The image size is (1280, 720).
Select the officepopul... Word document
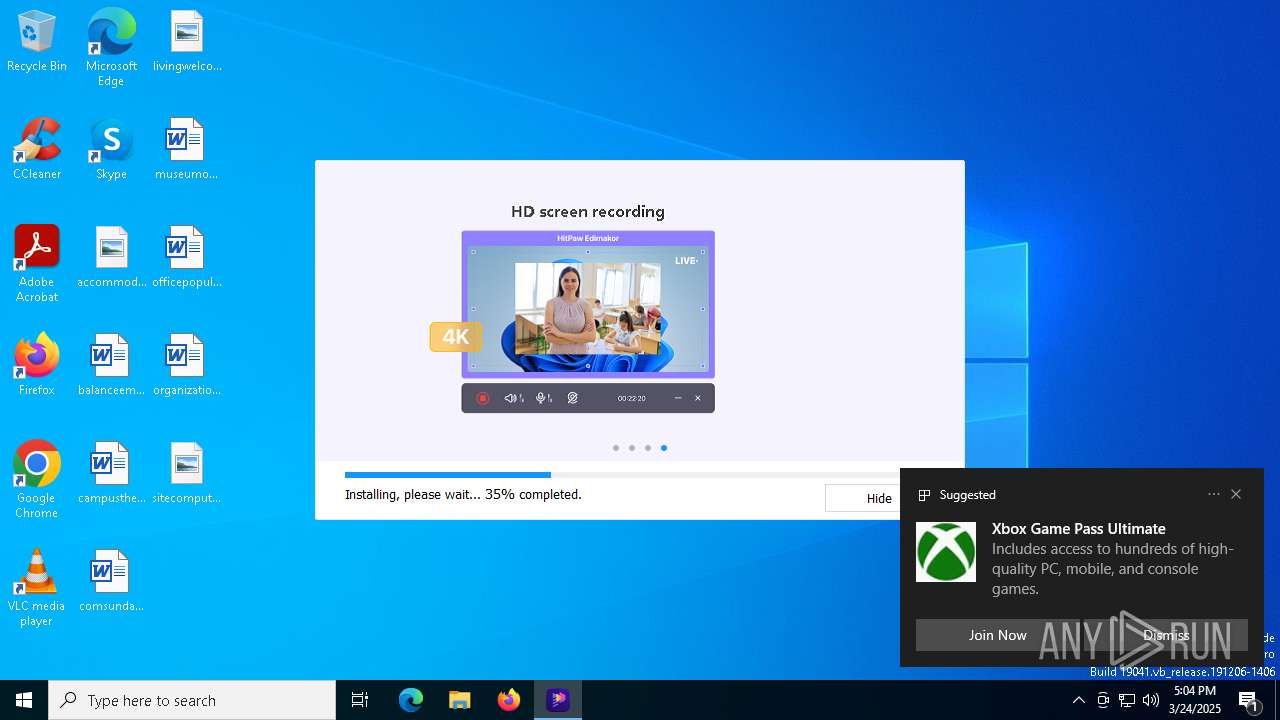tap(187, 258)
